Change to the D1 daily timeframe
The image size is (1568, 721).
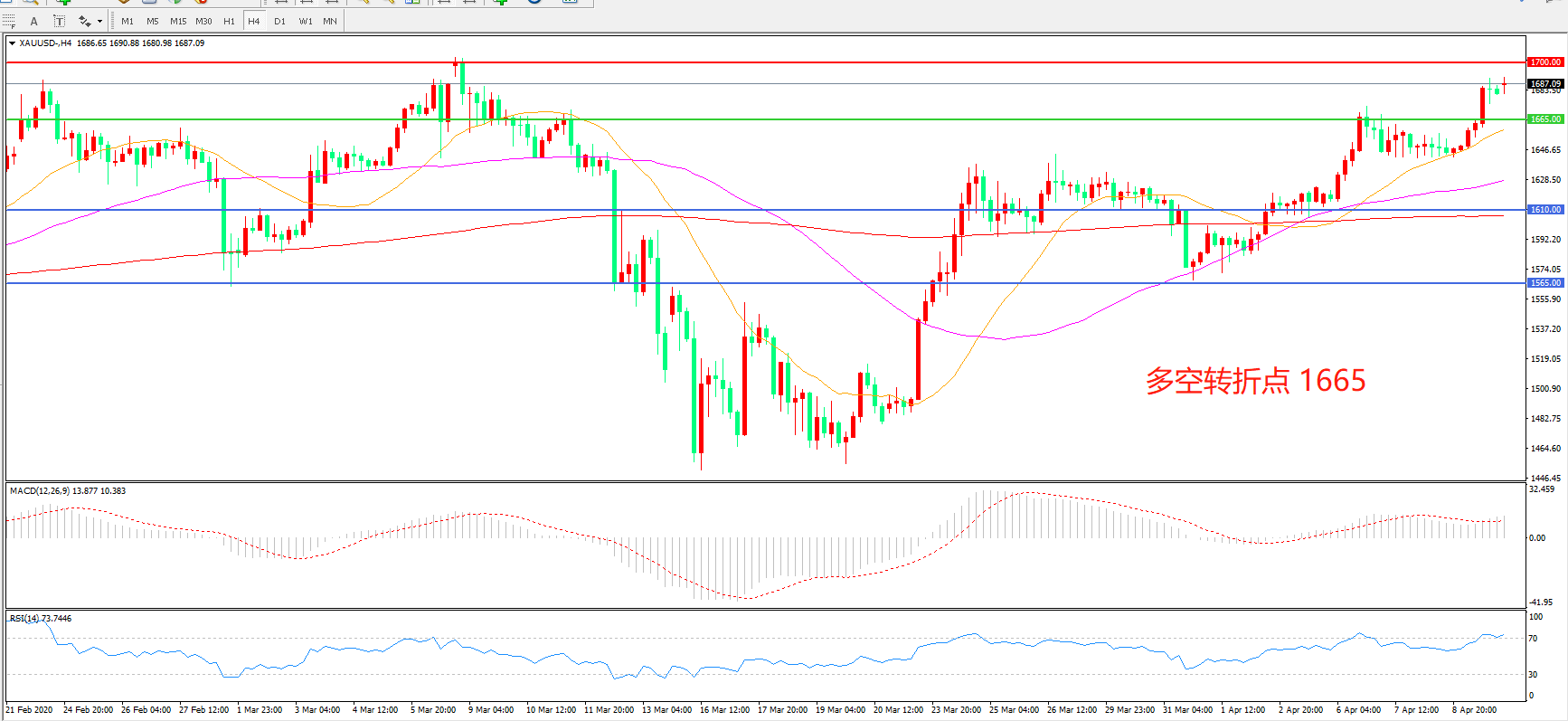pos(279,21)
